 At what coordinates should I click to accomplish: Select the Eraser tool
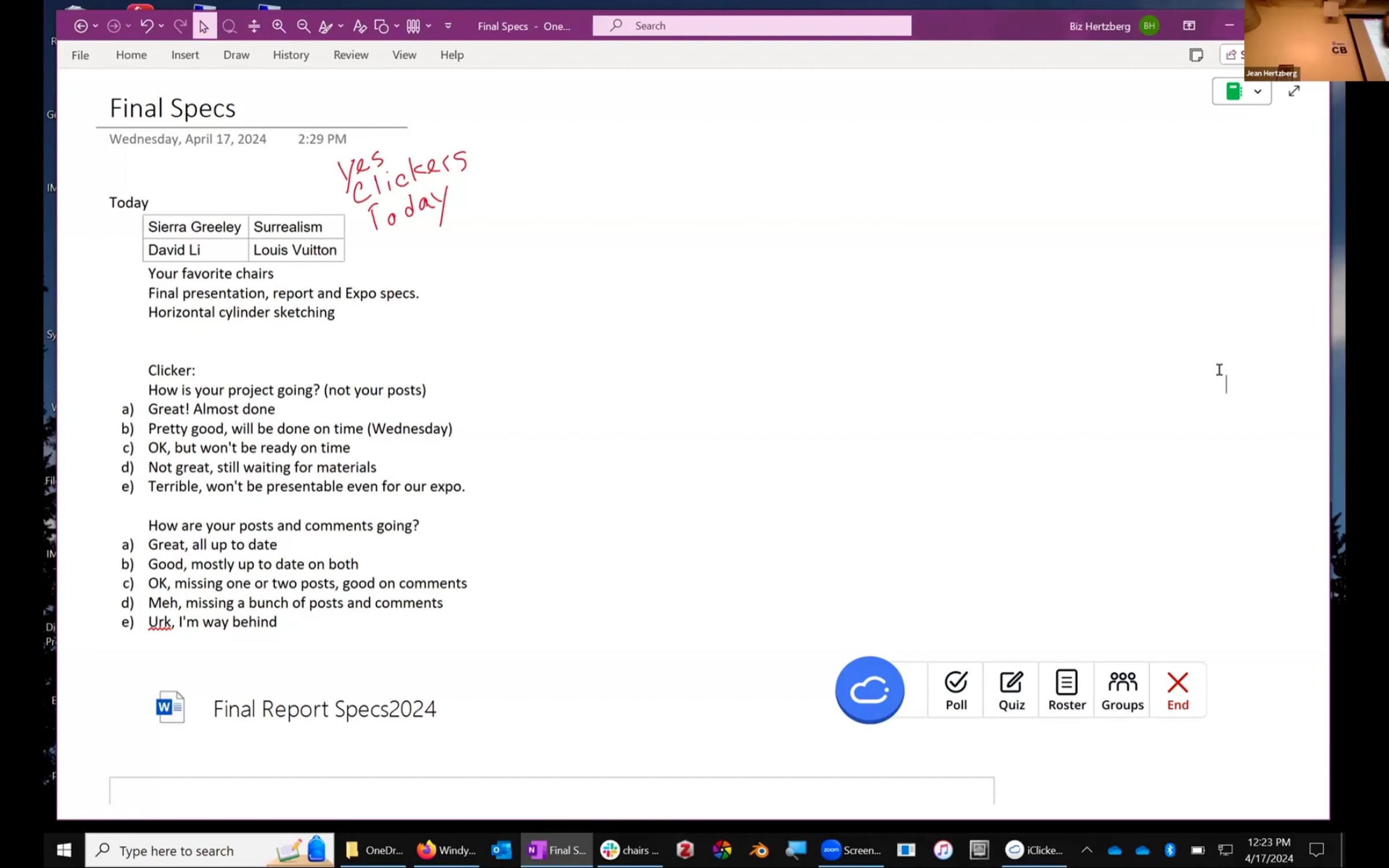pos(359,26)
